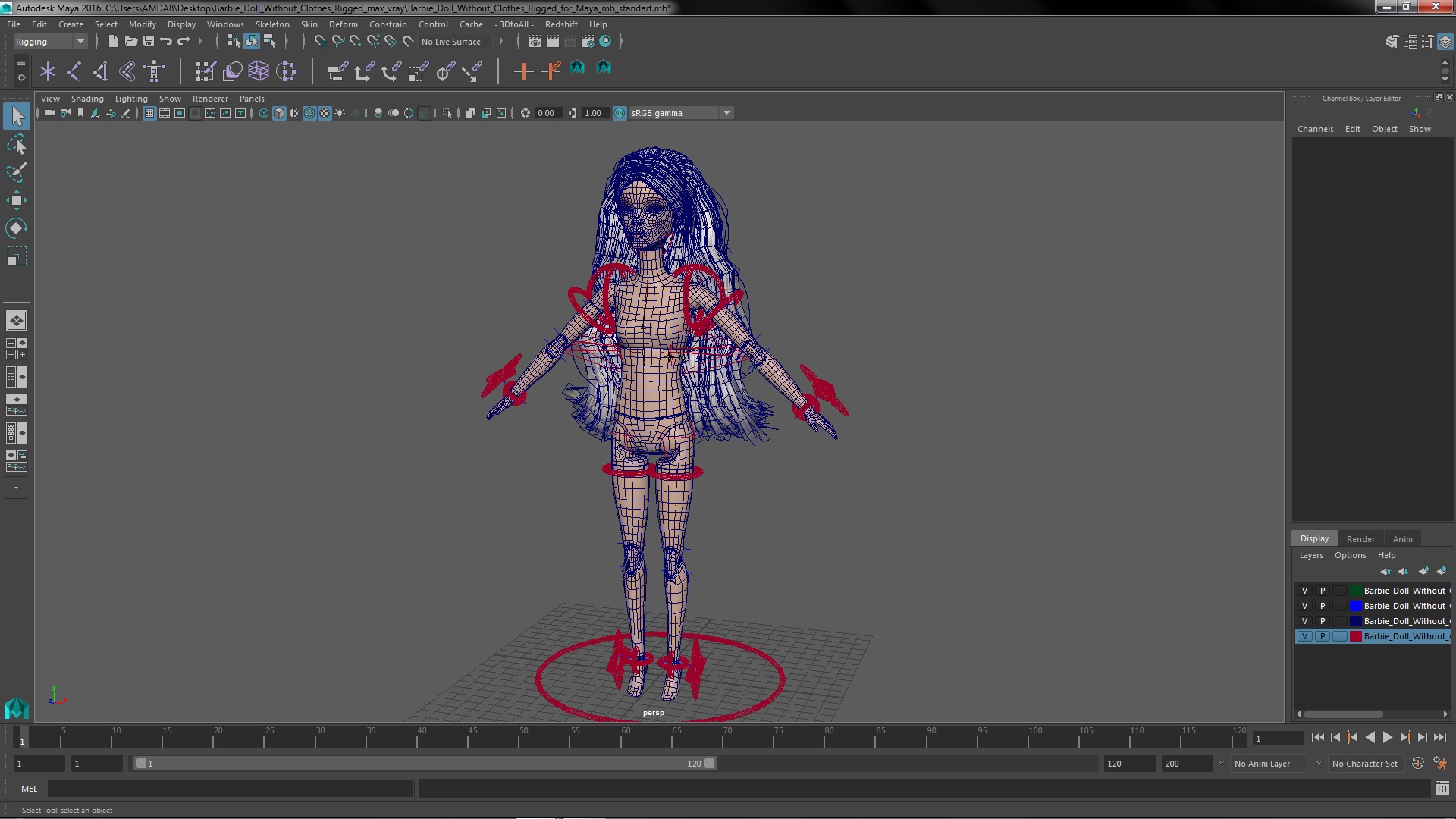Viewport: 1456px width, 819px height.
Task: Open the Render View clapperboard icon
Action: pos(535,41)
